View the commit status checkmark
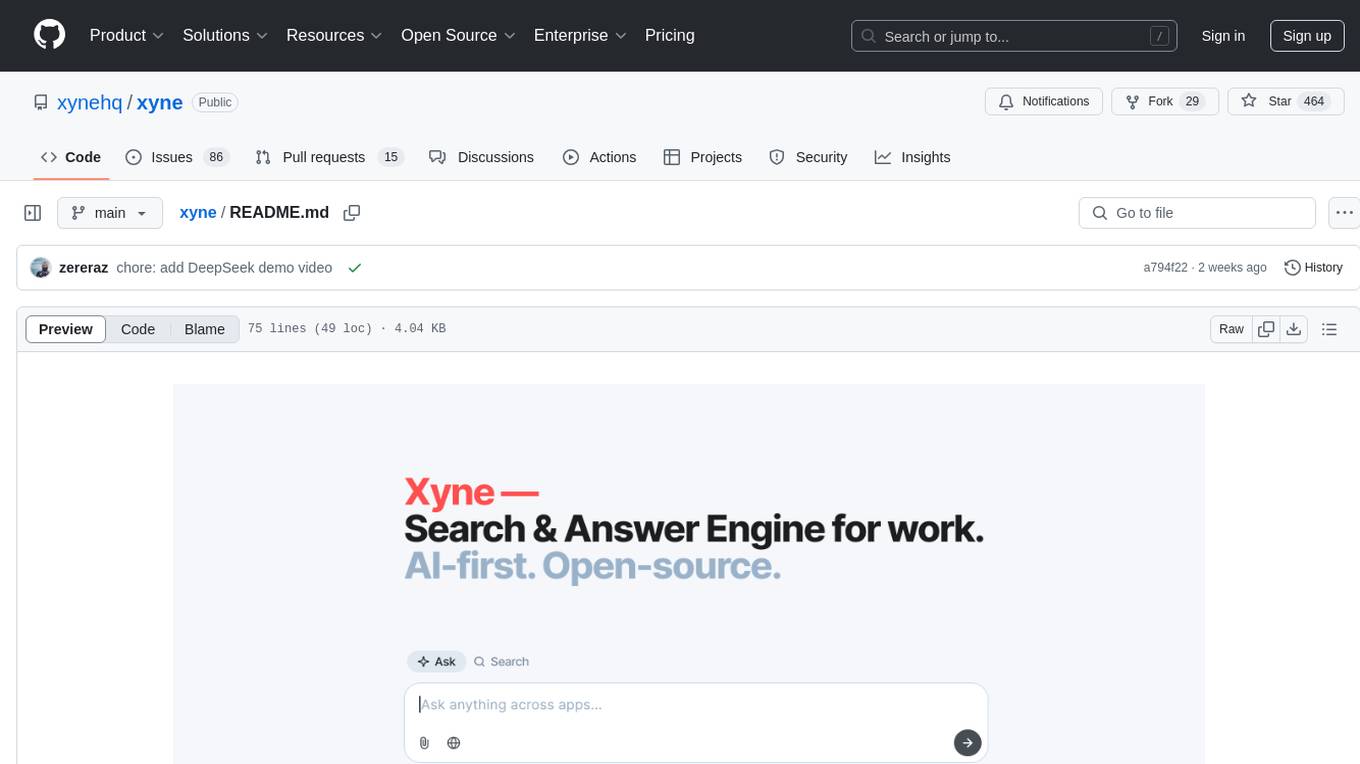This screenshot has height=764, width=1360. pos(354,268)
